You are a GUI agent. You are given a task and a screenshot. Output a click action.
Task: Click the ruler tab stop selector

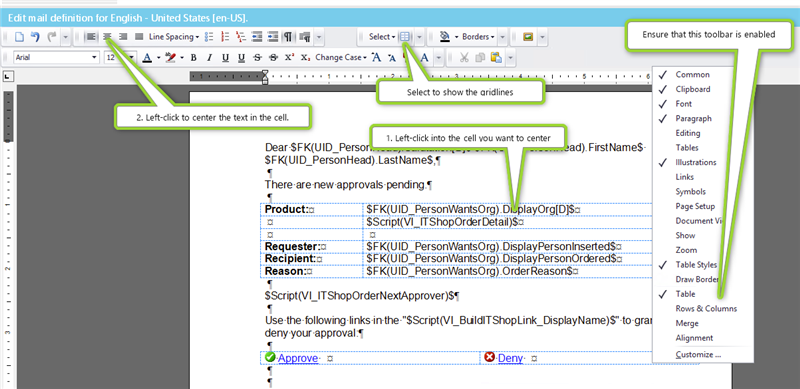(x=8, y=77)
